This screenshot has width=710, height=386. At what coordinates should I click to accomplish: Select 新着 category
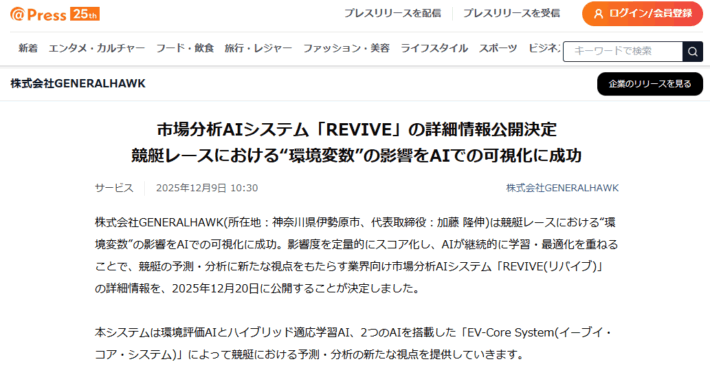(28, 48)
